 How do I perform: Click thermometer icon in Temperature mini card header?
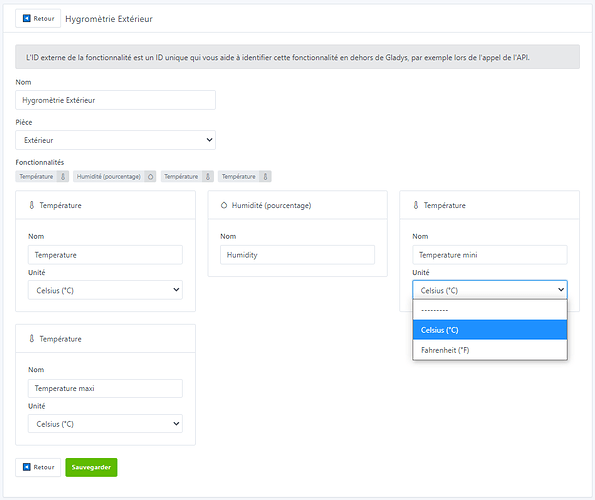[416, 205]
